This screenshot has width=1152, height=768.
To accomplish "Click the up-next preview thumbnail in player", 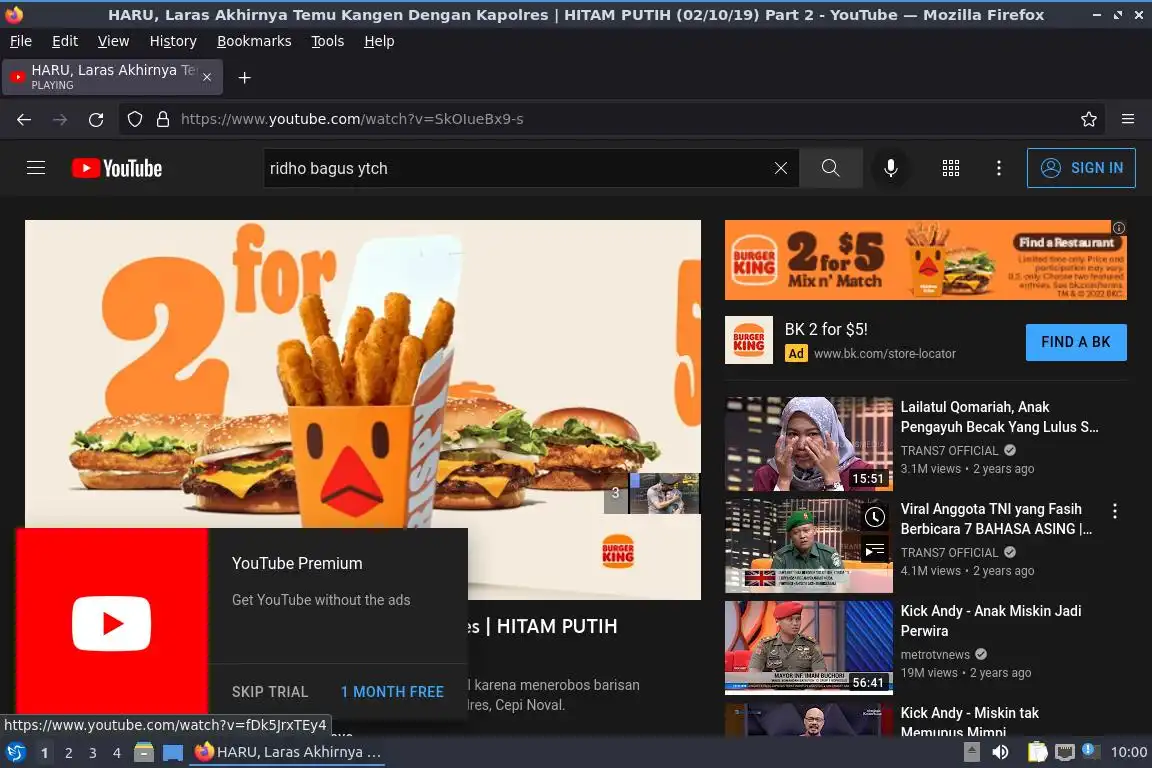I will click(x=664, y=493).
